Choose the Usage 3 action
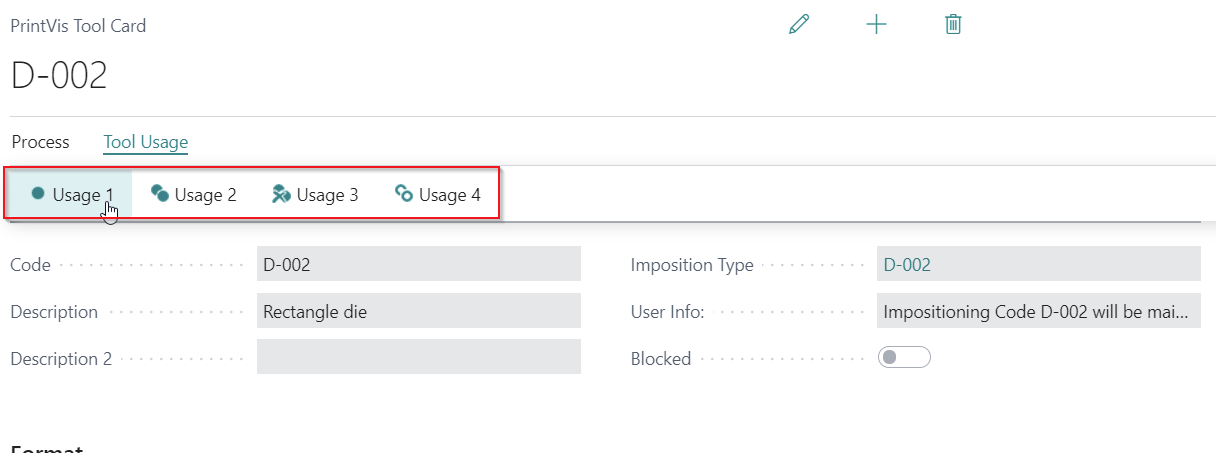This screenshot has height=453, width=1216. pos(315,195)
